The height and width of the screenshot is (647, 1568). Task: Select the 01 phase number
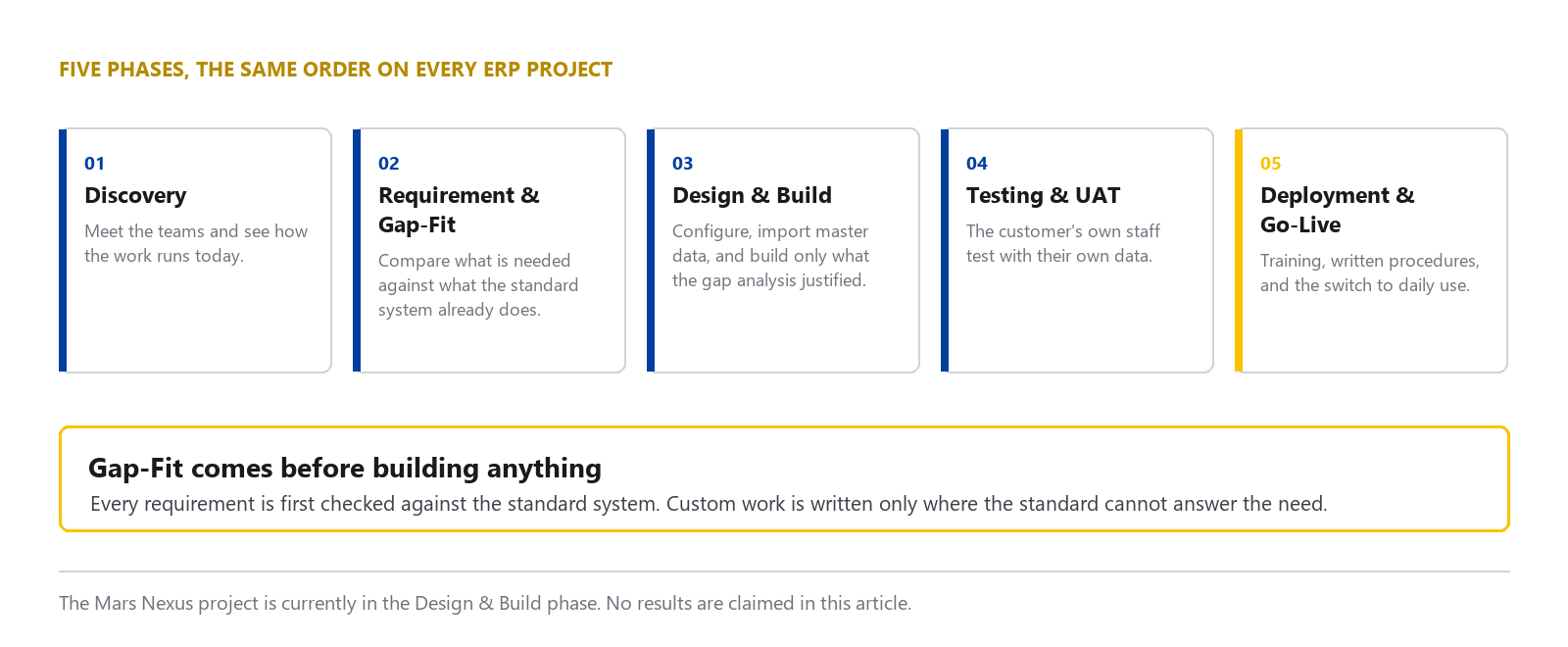coord(94,164)
